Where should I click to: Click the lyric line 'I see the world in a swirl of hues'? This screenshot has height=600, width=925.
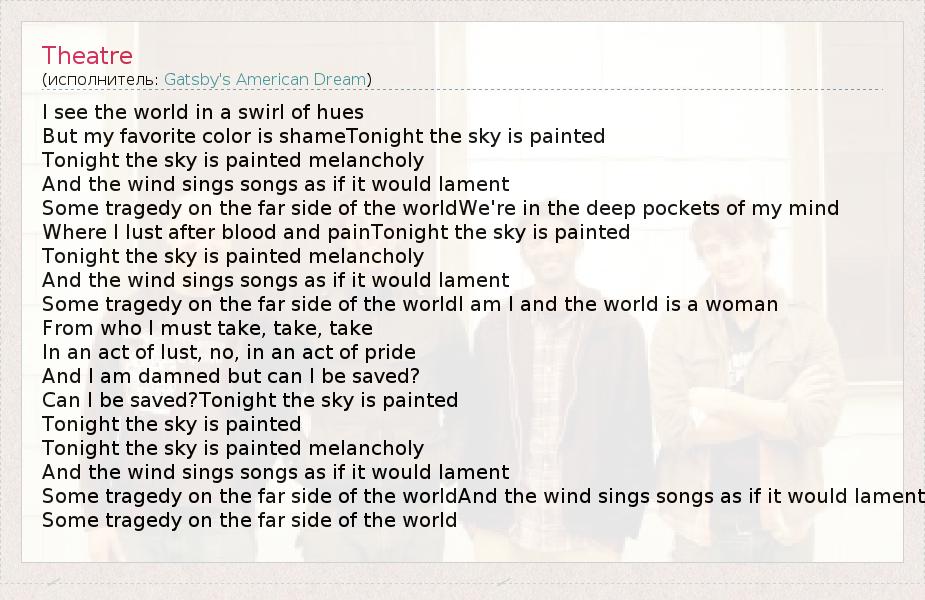[203, 112]
